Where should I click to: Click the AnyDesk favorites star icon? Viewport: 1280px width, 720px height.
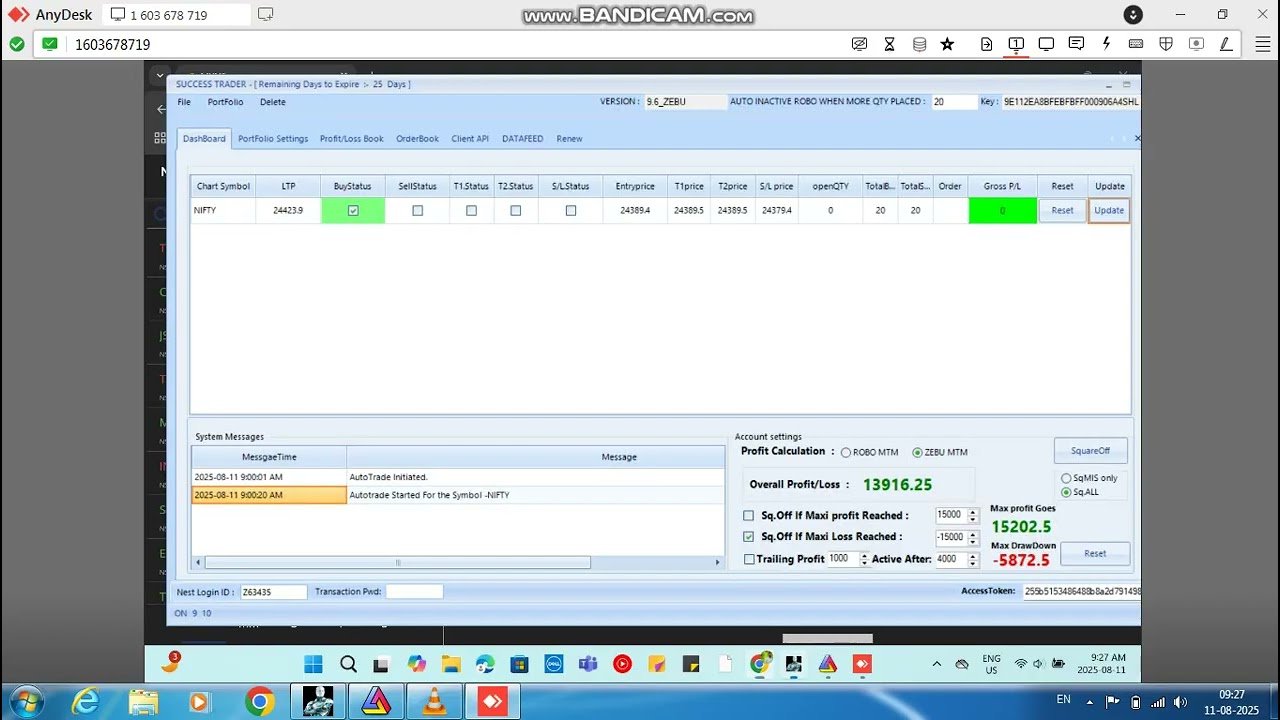947,44
